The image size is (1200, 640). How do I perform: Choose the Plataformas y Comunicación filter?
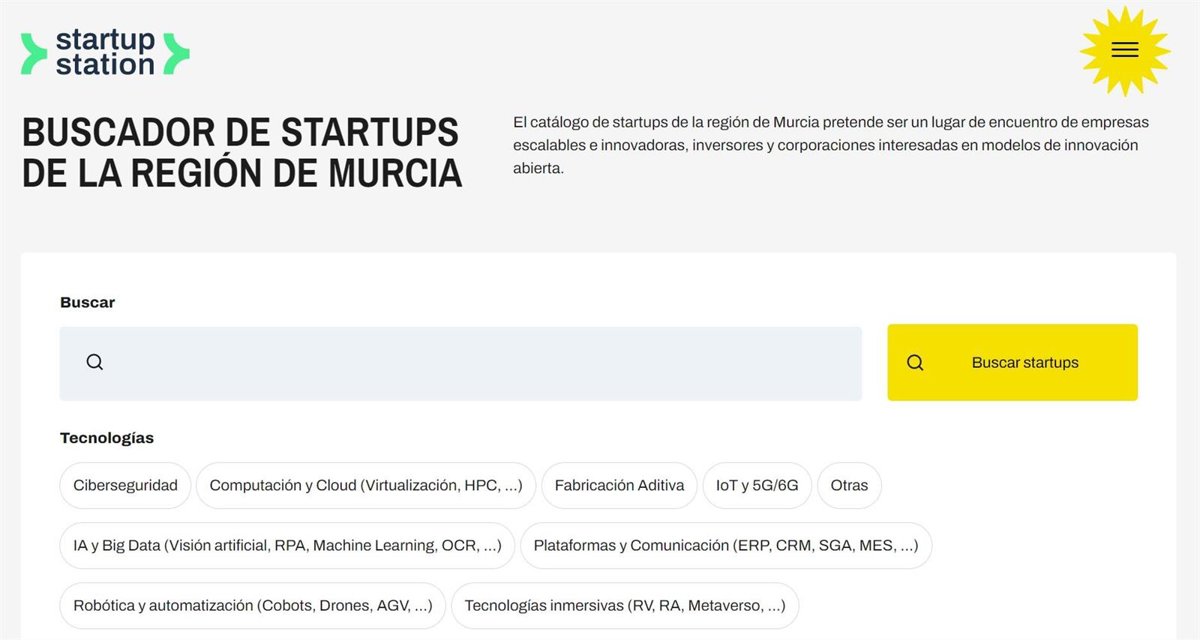(725, 546)
